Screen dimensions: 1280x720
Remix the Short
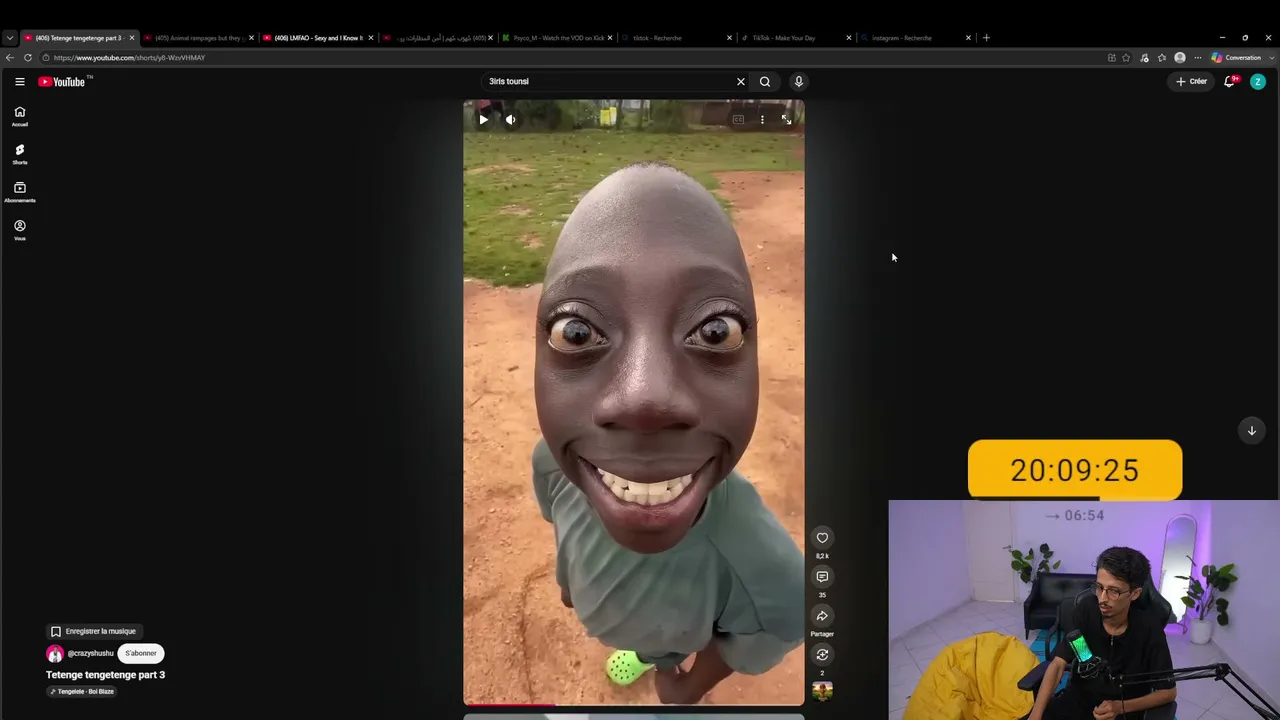[x=822, y=655]
